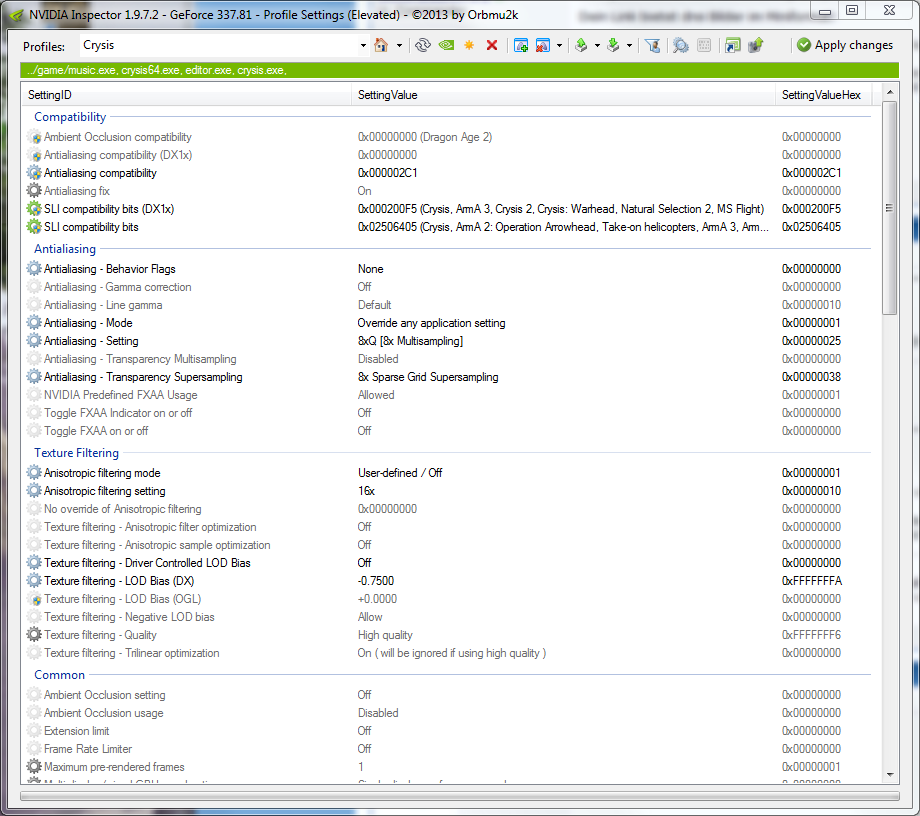Image resolution: width=920 pixels, height=816 pixels.
Task: Click the refresh arrows icon in the toolbar
Action: pos(422,45)
